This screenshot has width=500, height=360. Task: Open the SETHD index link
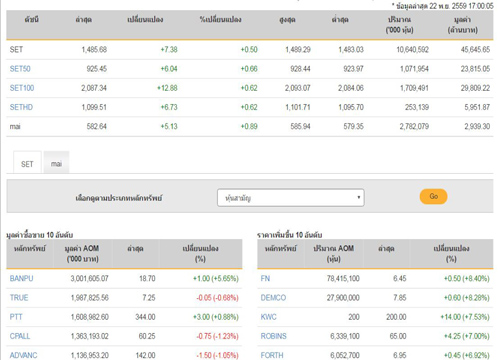(21, 107)
